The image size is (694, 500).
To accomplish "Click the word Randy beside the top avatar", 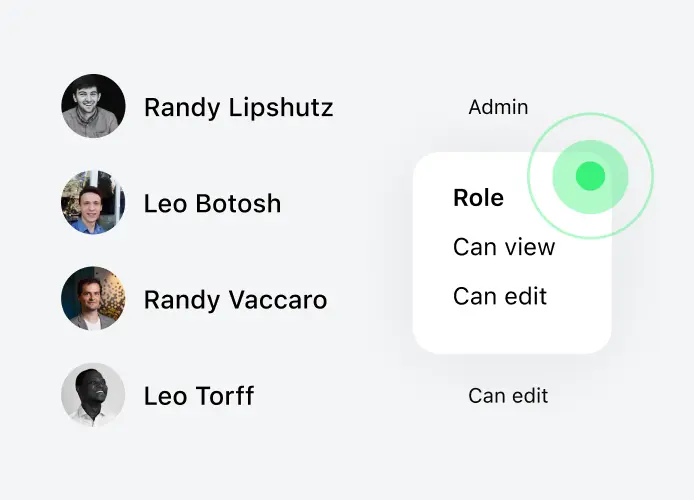I will tap(175, 107).
